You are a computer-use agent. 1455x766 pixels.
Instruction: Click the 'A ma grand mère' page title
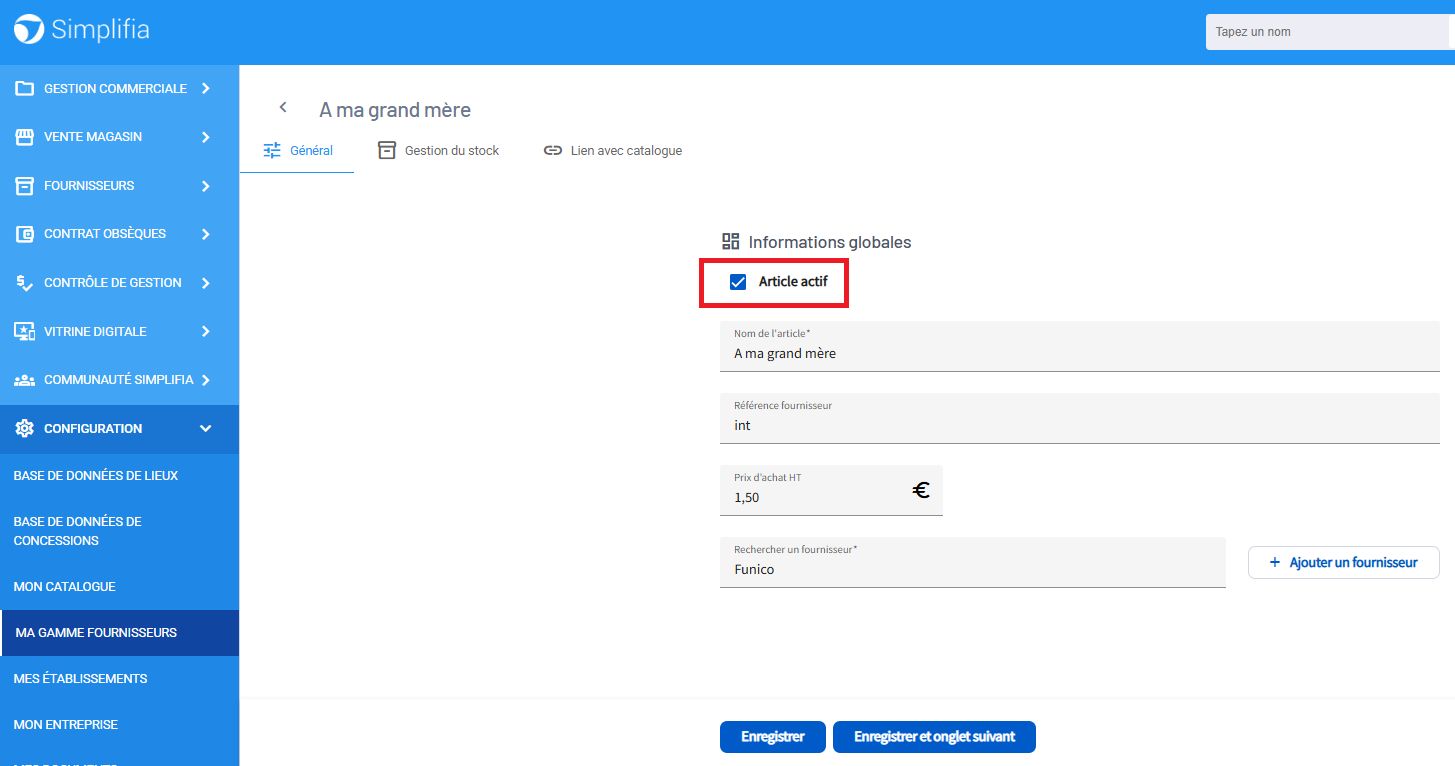coord(394,109)
